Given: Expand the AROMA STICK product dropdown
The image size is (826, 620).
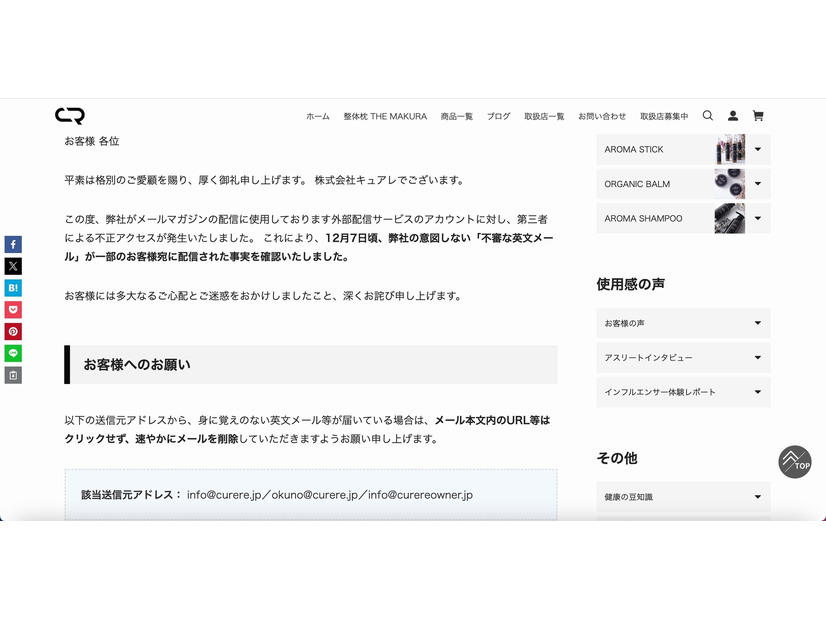Looking at the screenshot, I should pos(758,149).
